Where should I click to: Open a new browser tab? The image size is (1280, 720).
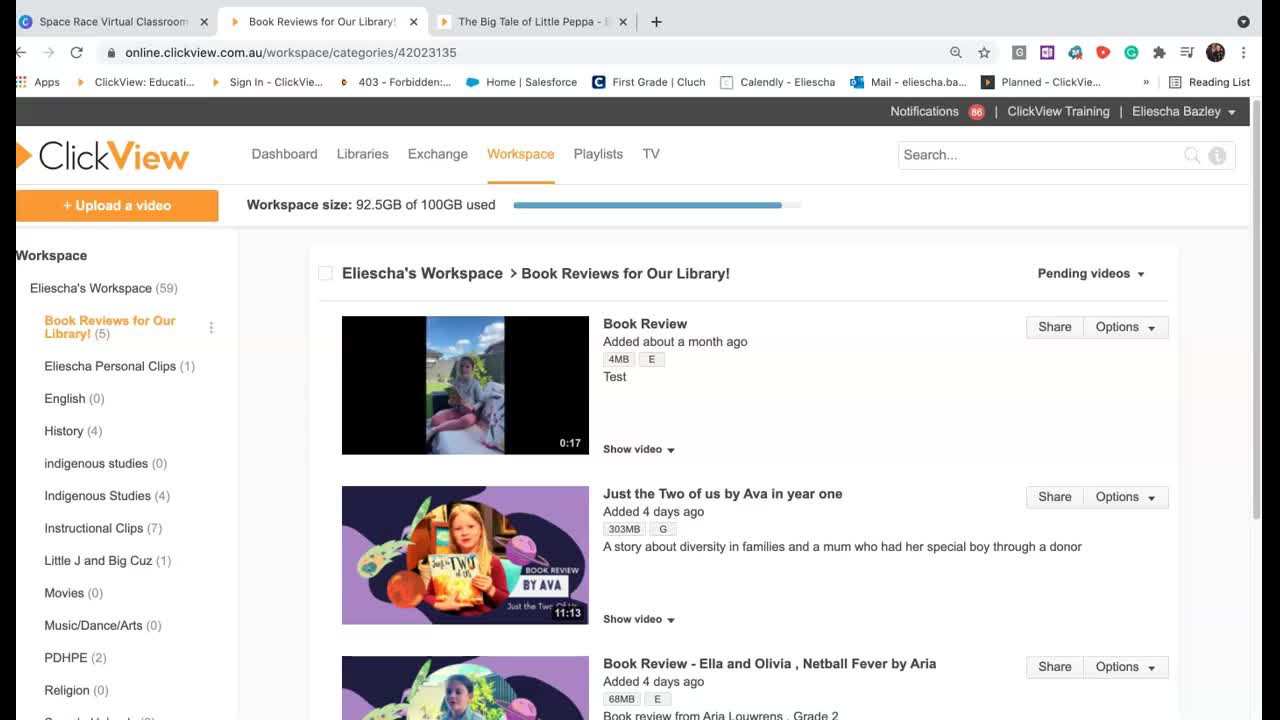(656, 21)
